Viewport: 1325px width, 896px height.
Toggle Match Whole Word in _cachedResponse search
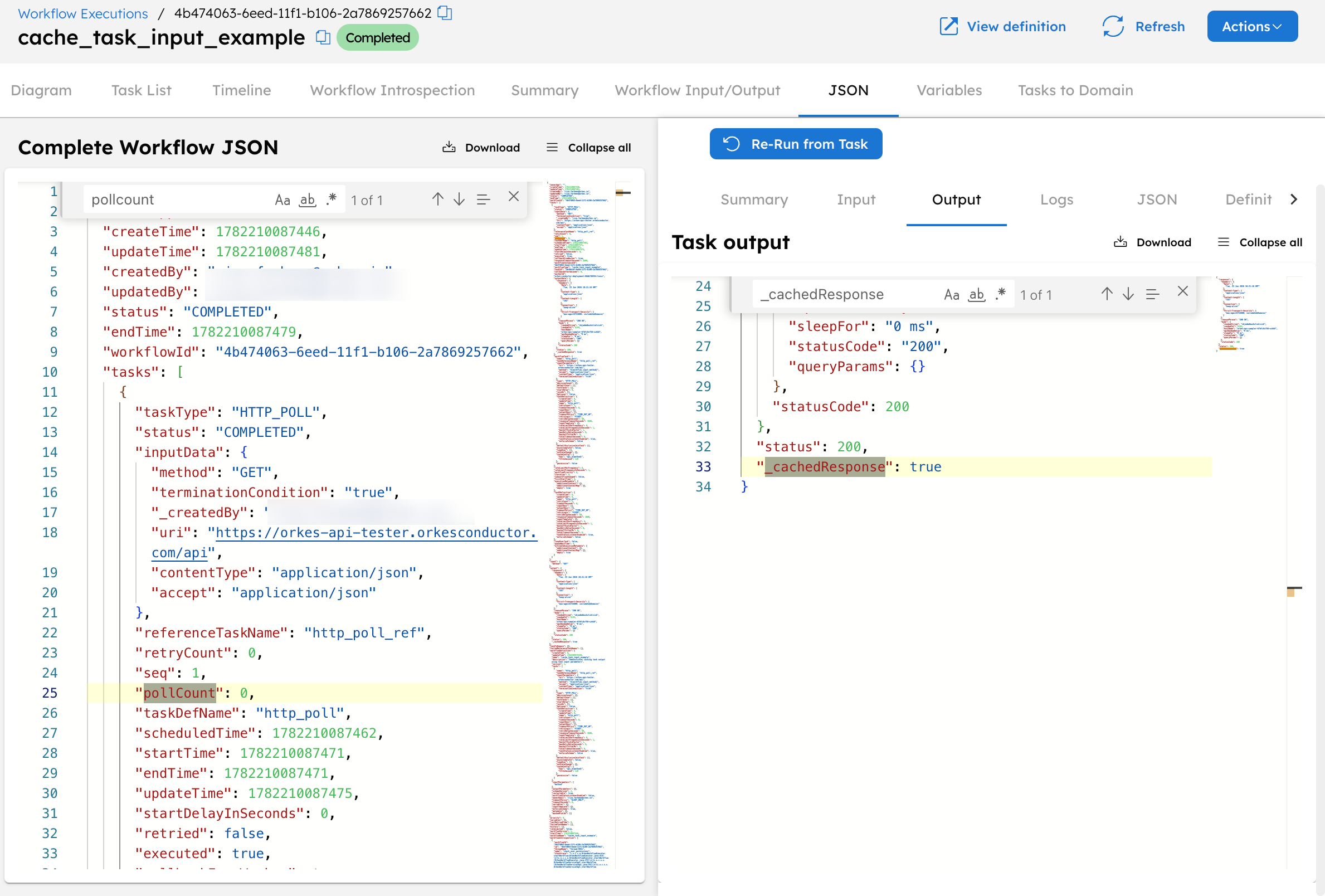[977, 294]
